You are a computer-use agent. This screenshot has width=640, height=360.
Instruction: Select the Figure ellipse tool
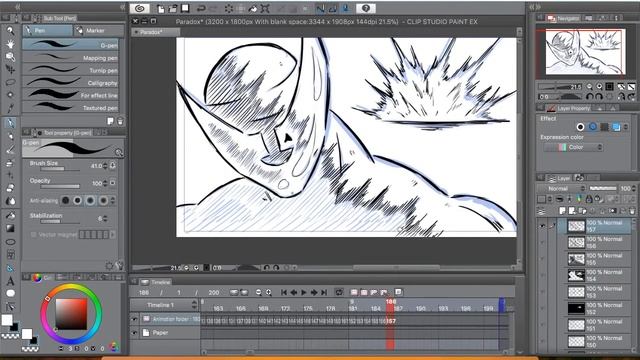(10, 242)
